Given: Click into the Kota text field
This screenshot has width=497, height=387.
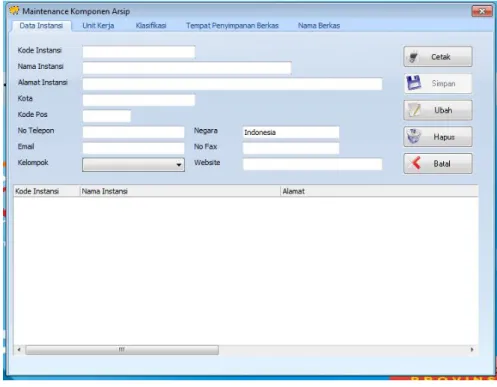Looking at the screenshot, I should point(139,100).
